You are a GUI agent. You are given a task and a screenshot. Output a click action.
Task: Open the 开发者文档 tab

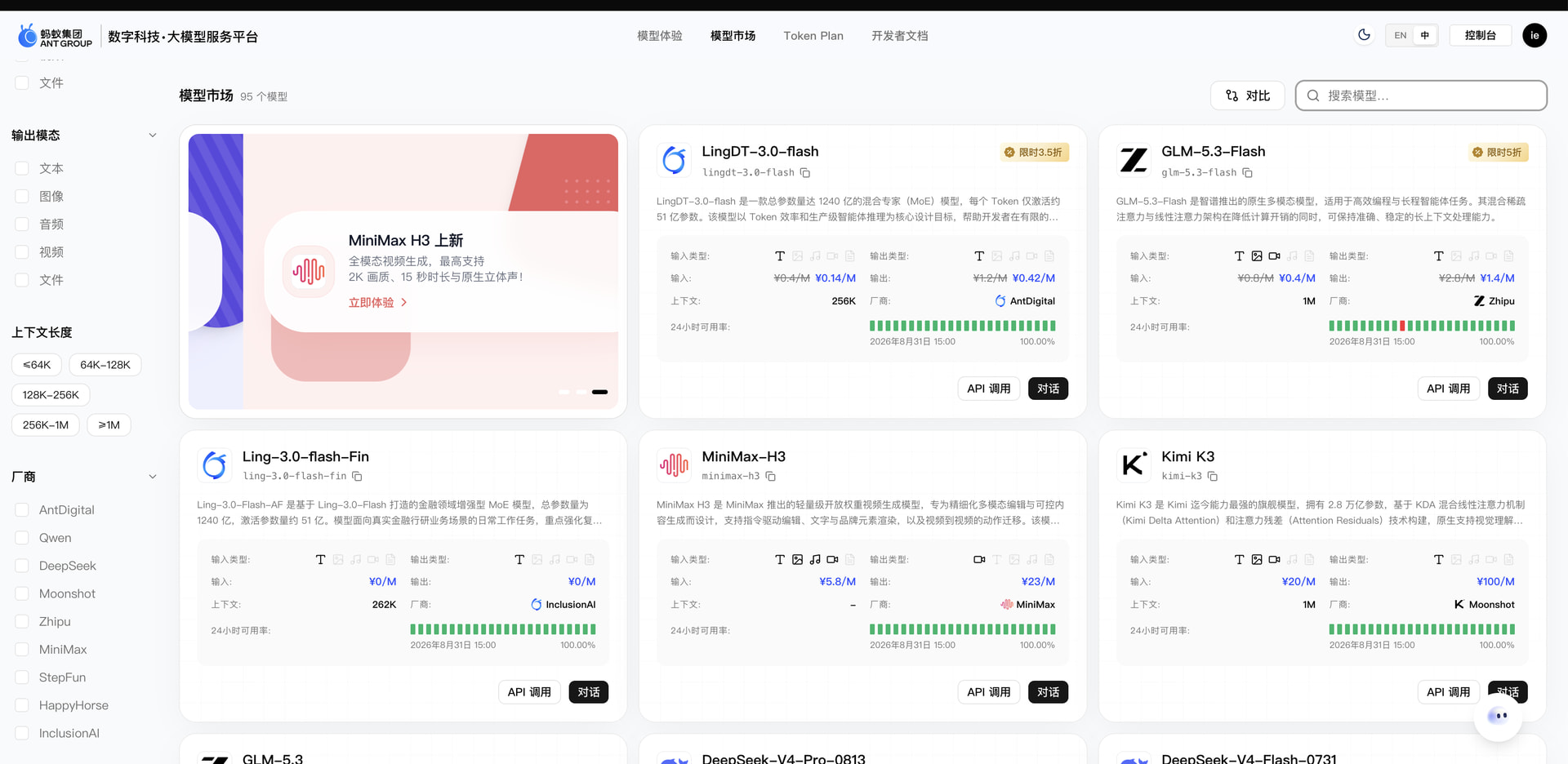coord(899,36)
